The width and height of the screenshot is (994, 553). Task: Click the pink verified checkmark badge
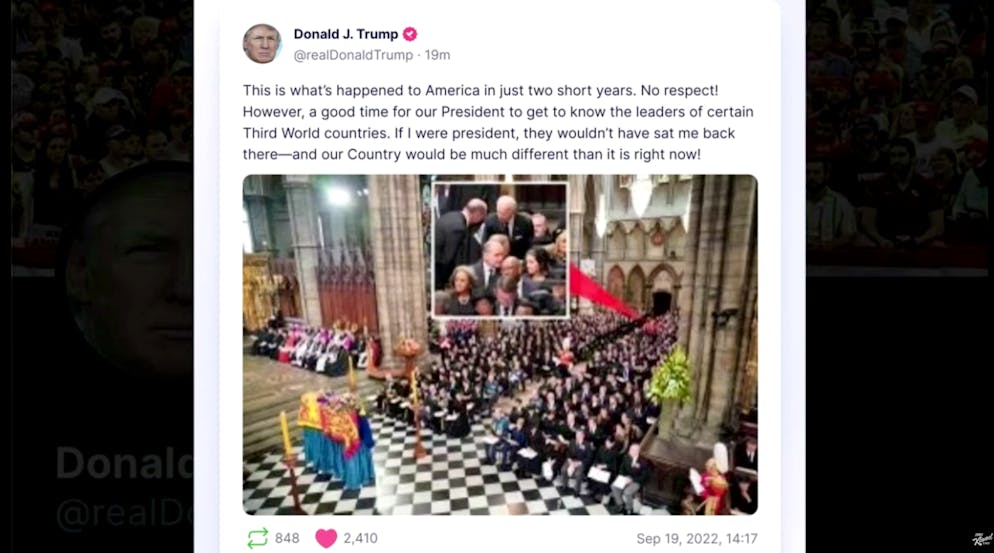410,34
